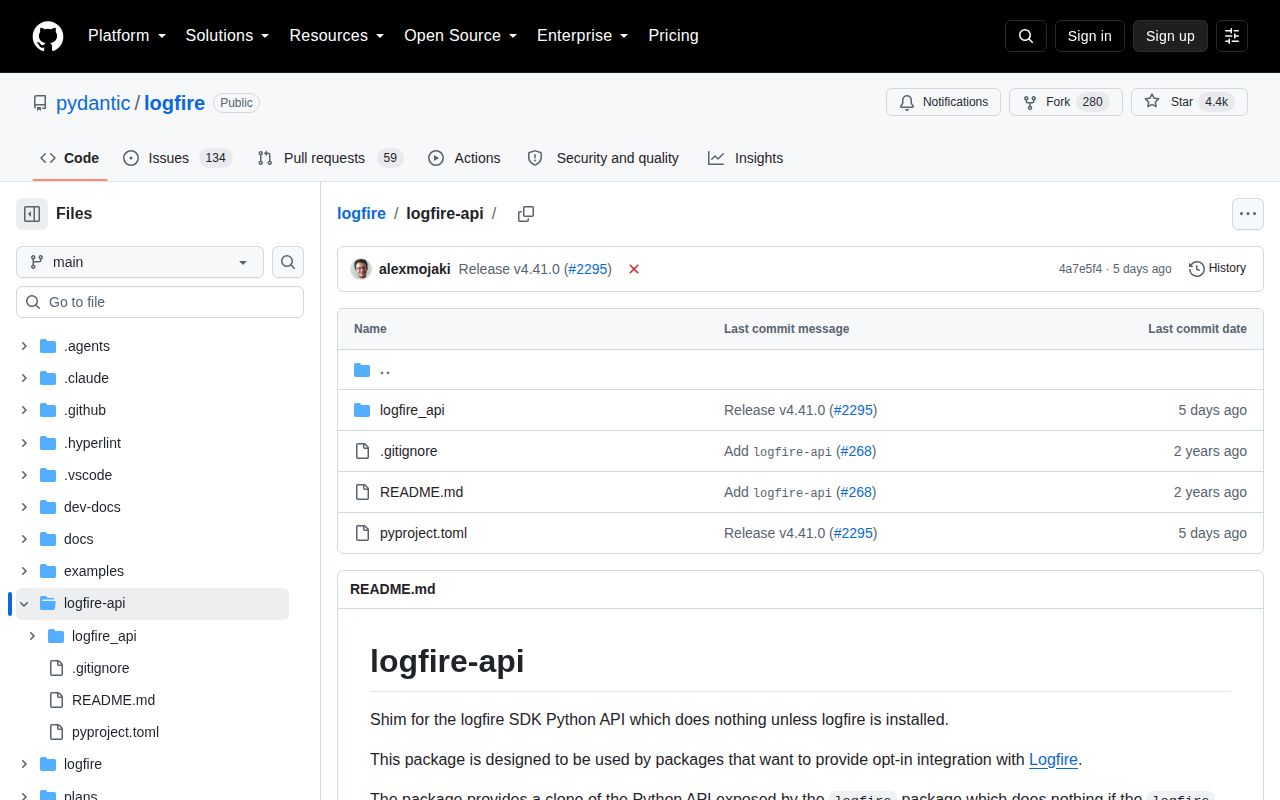The height and width of the screenshot is (800, 1280).
Task: Expand the .github folder in tree
Action: 24,410
